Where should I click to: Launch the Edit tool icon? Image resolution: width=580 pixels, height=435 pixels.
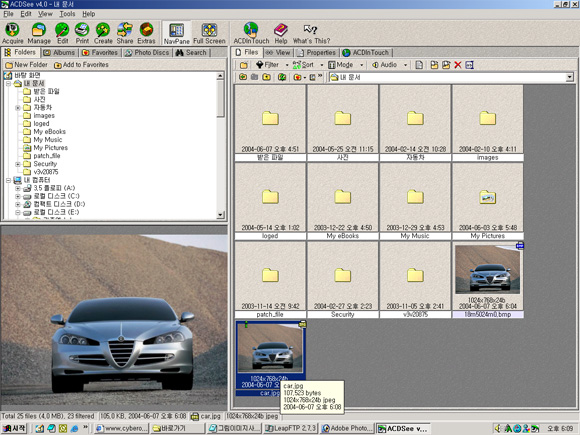pos(62,33)
